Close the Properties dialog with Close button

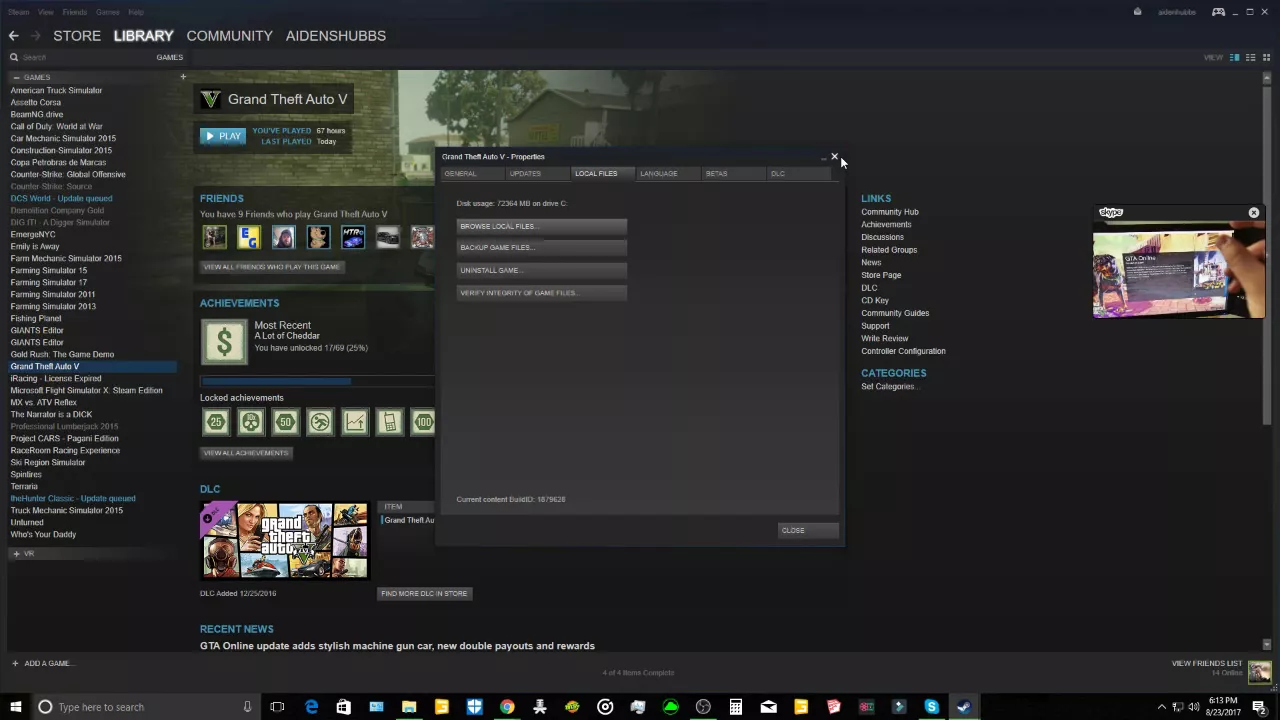[808, 530]
